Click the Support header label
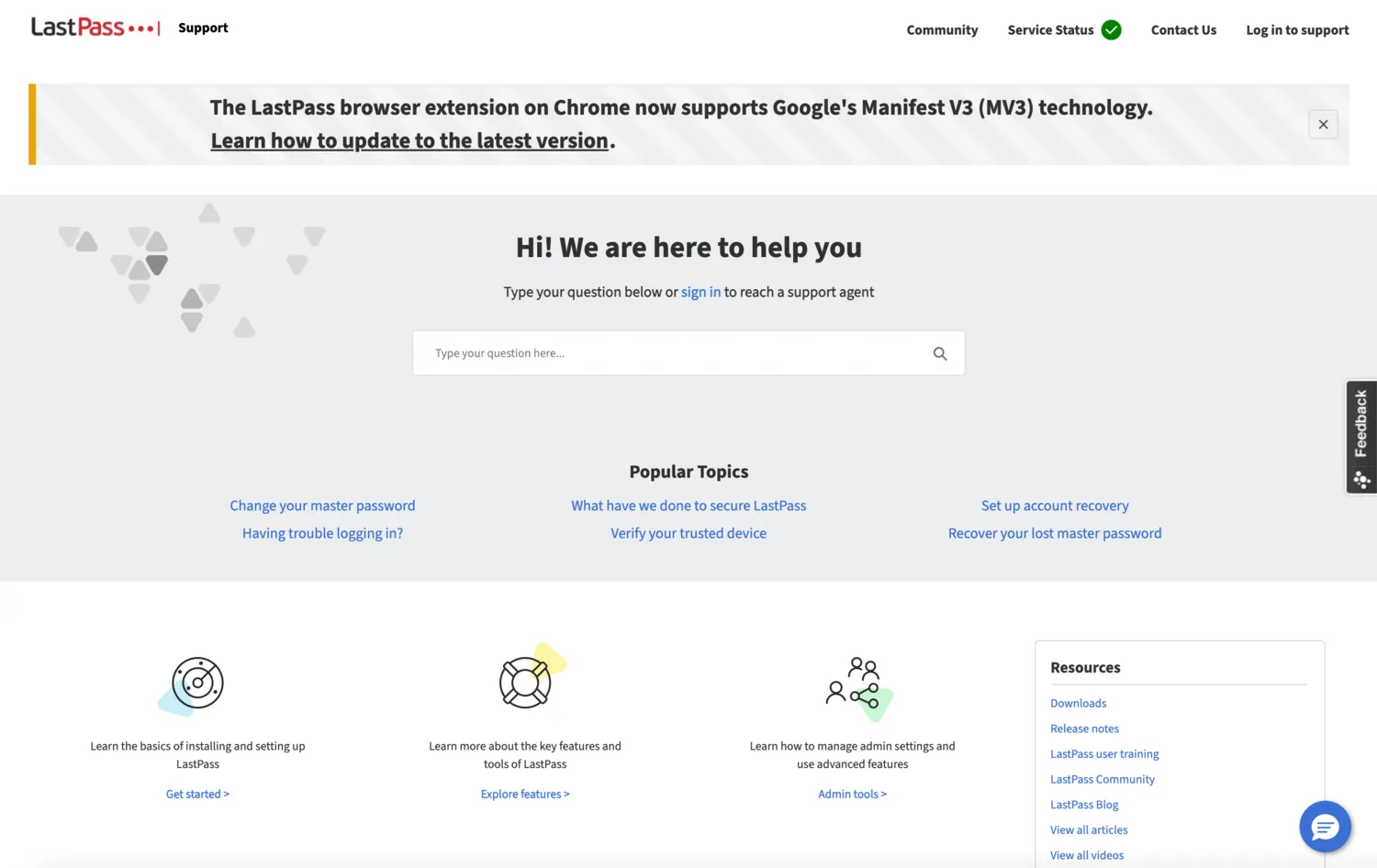 (203, 28)
